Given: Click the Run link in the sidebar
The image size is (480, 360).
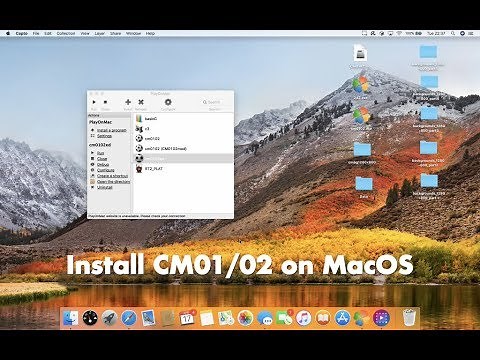Looking at the screenshot, I should pyautogui.click(x=100, y=153).
